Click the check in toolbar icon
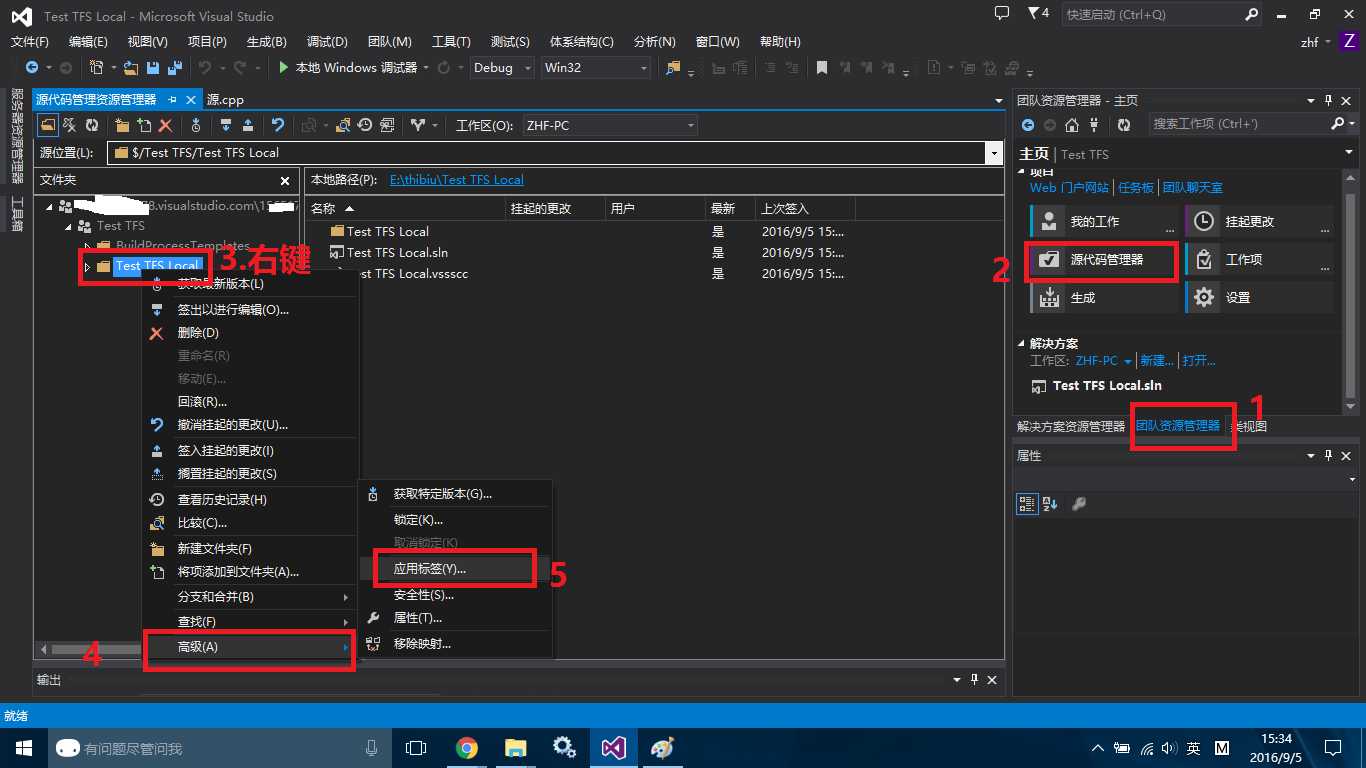 pyautogui.click(x=248, y=125)
